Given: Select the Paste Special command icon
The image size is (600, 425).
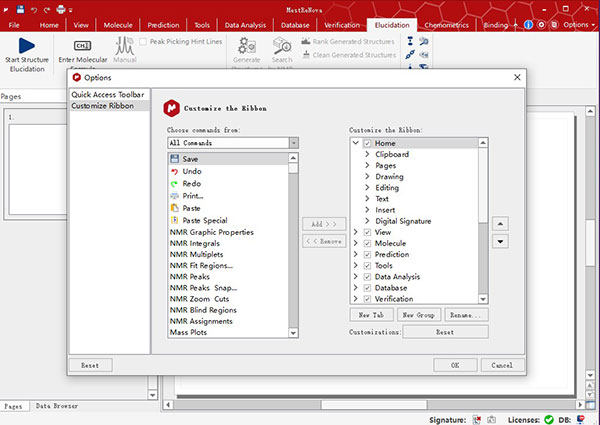Looking at the screenshot, I should click(x=175, y=220).
